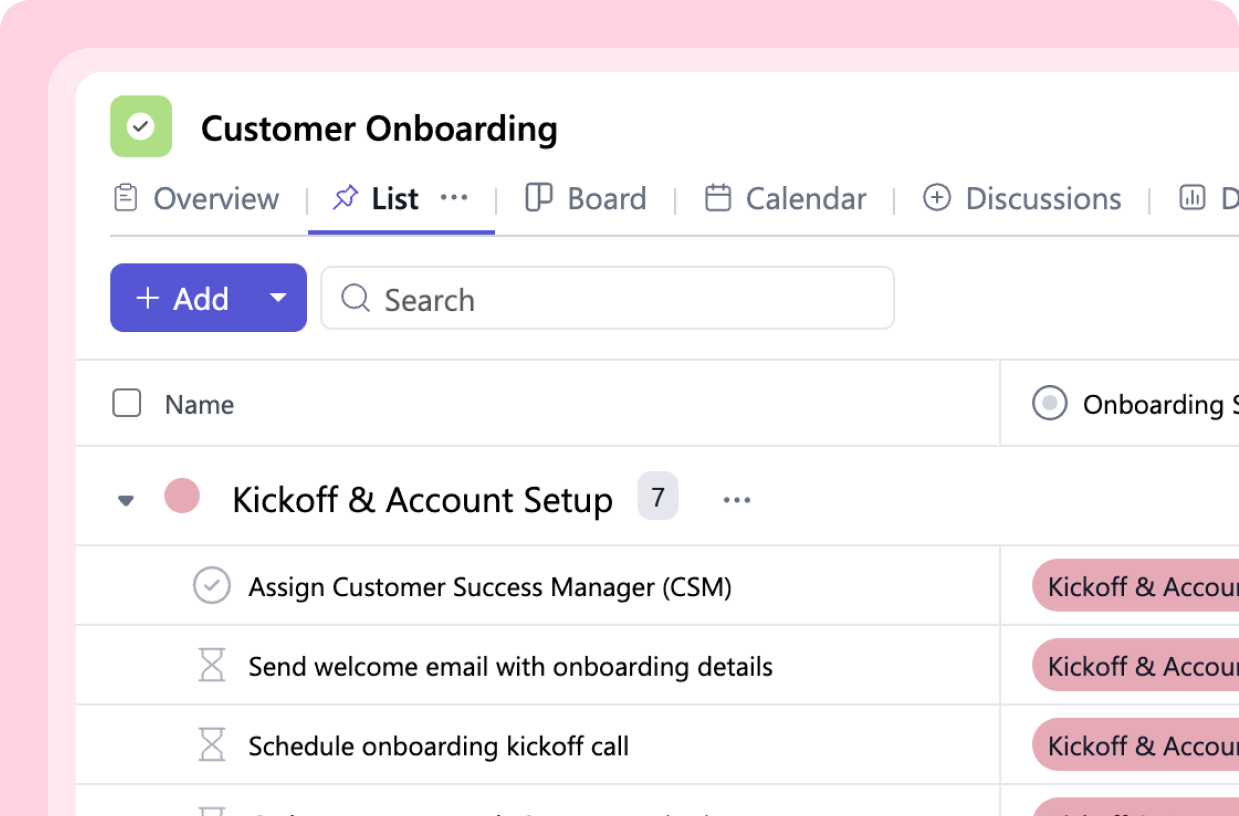Viewport: 1239px width, 816px height.
Task: Click the green Customer Onboarding project icon
Action: 141,127
